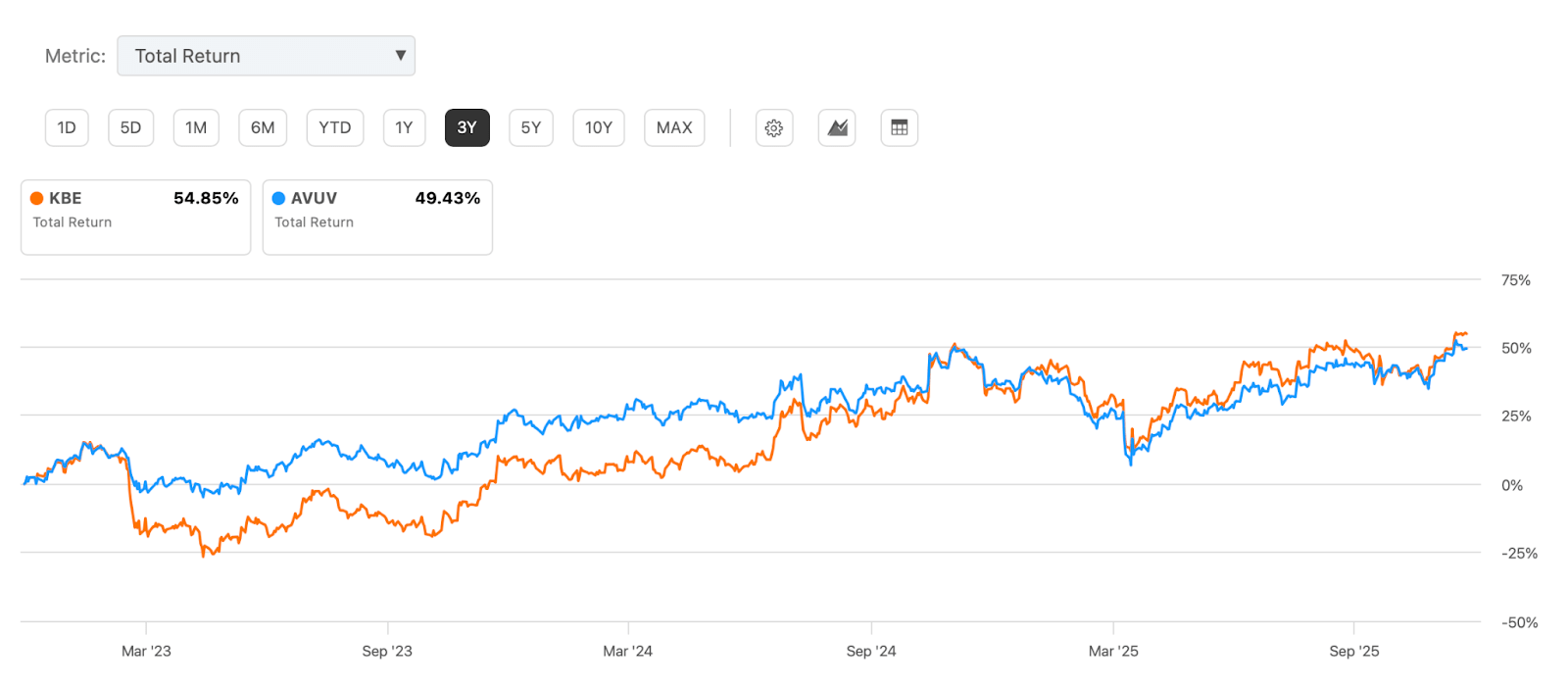Select the 1Y range button

[x=404, y=128]
